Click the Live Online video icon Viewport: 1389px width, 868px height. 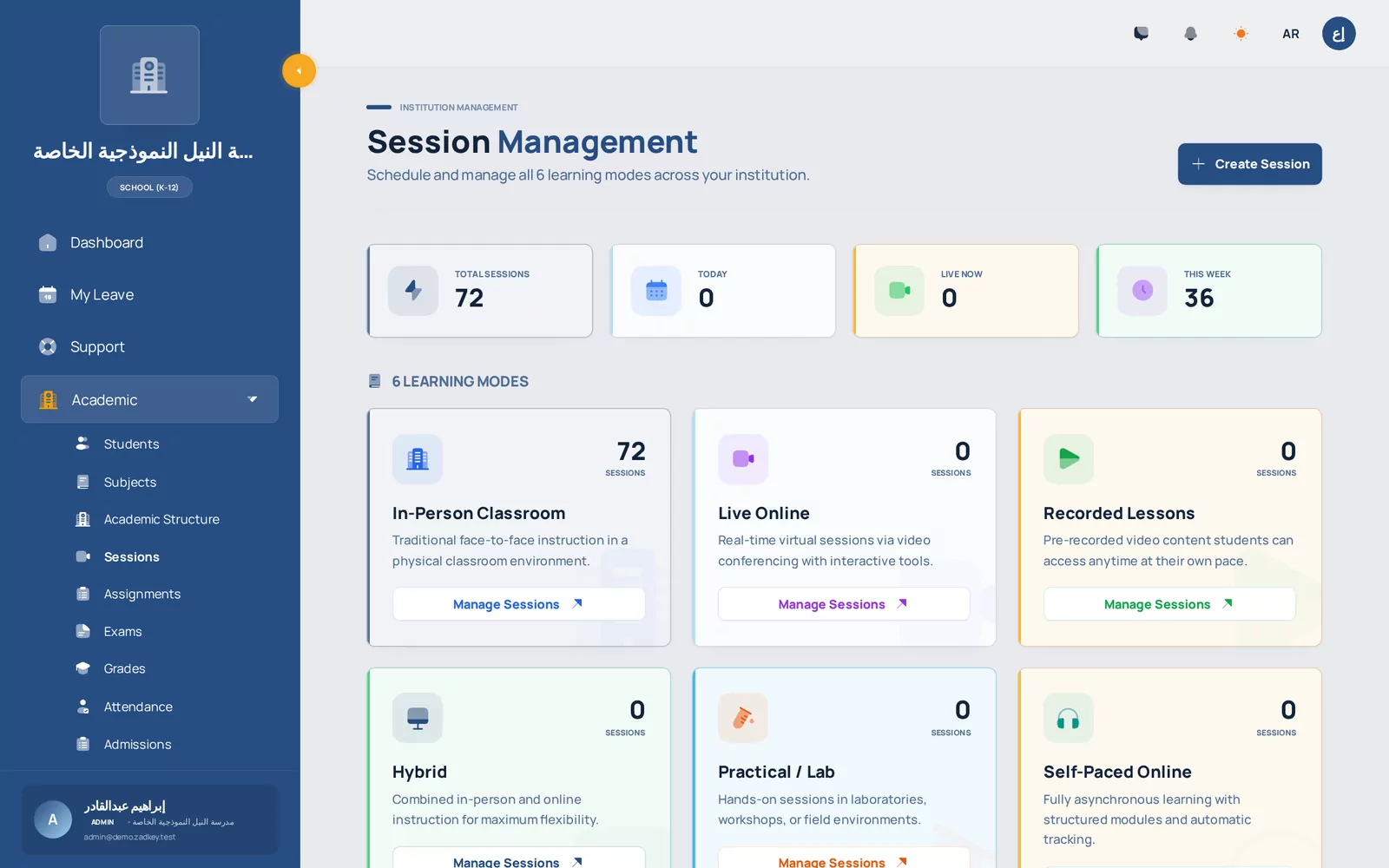pos(743,459)
